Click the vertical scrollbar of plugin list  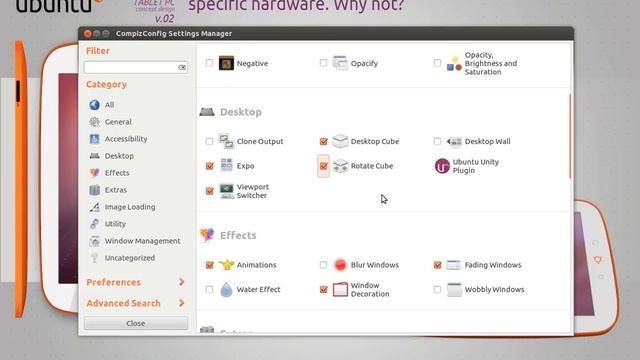[x=570, y=136]
